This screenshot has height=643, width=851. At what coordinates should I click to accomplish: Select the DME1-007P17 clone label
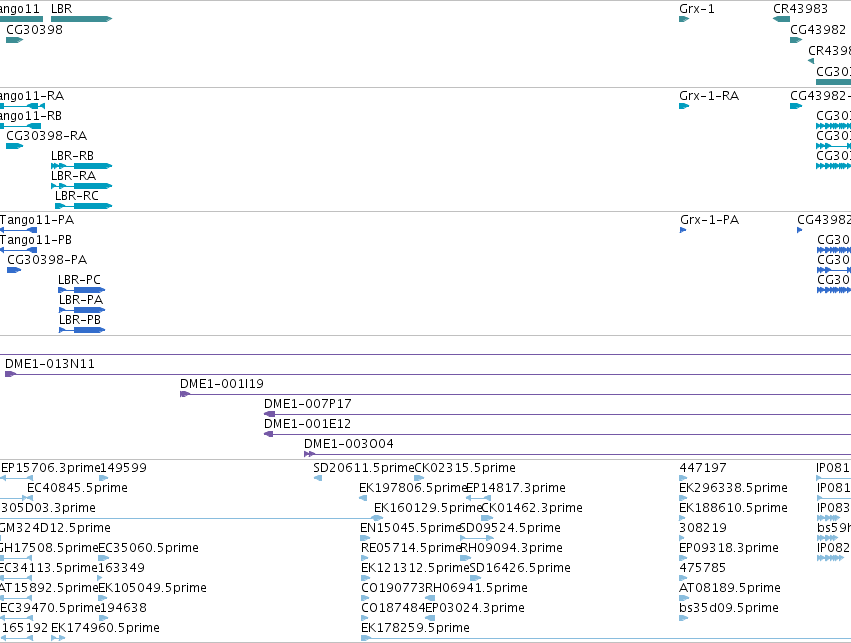pyautogui.click(x=308, y=404)
